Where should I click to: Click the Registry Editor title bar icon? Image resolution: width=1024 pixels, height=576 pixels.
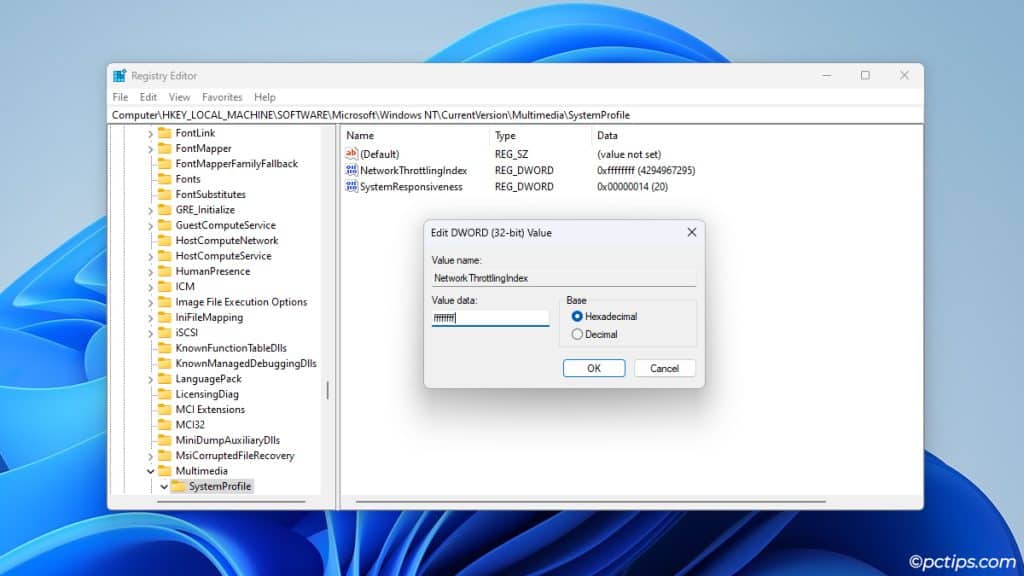click(122, 75)
